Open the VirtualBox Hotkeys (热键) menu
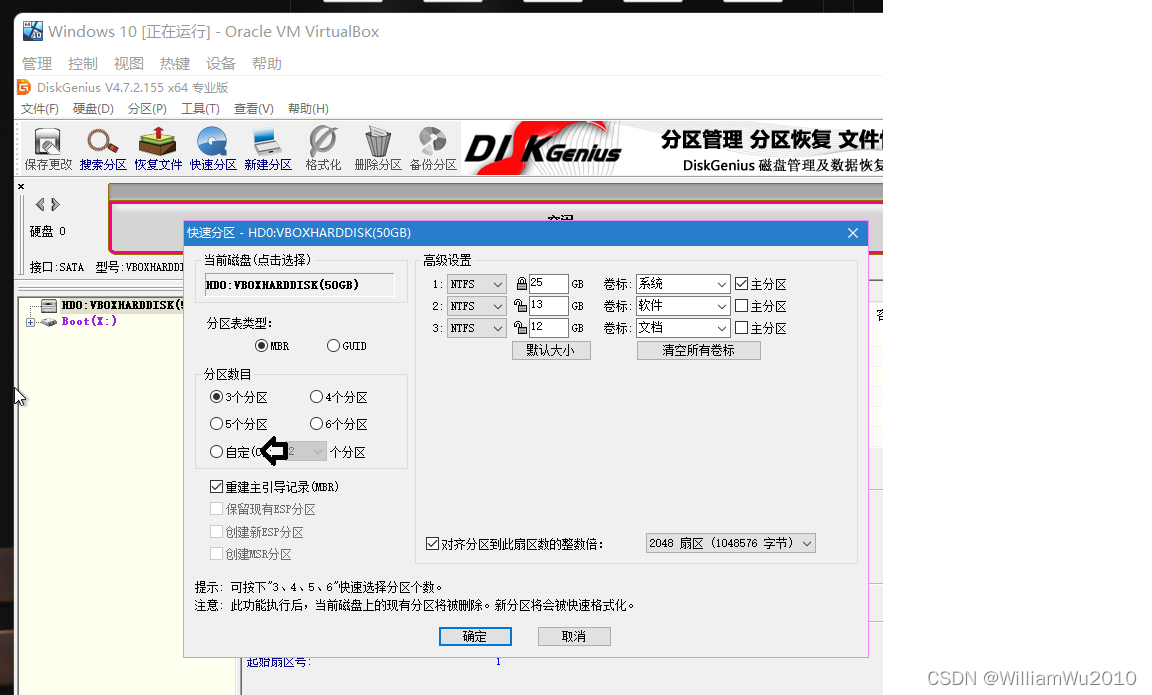 [175, 64]
